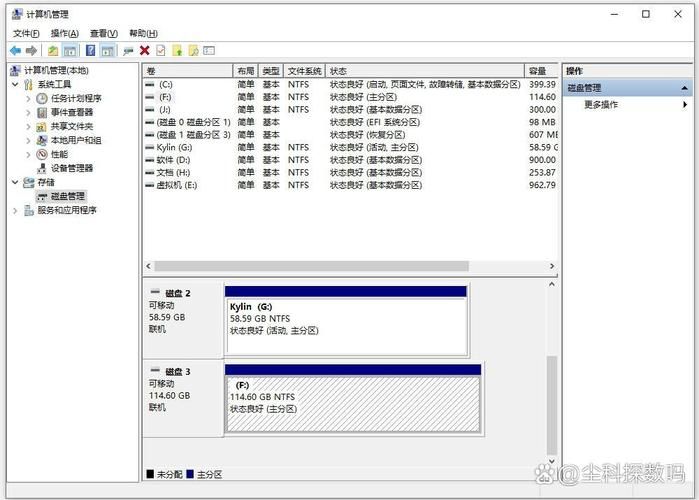Image resolution: width=699 pixels, height=500 pixels.
Task: Select the (J:) volume row
Action: 350,110
